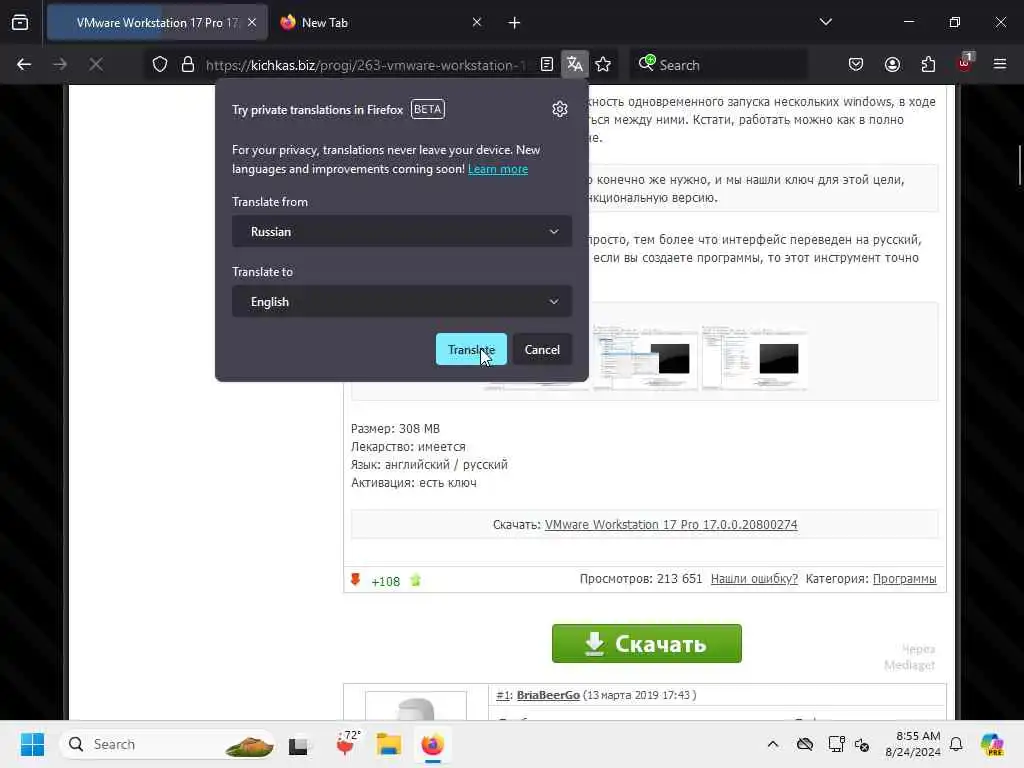Click the Нашли ошибку? link
Viewport: 1024px width, 768px height.
754,579
